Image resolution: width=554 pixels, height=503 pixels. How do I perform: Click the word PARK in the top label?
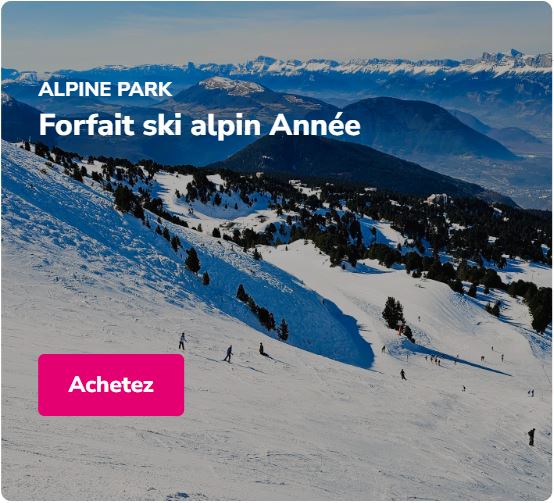(145, 89)
